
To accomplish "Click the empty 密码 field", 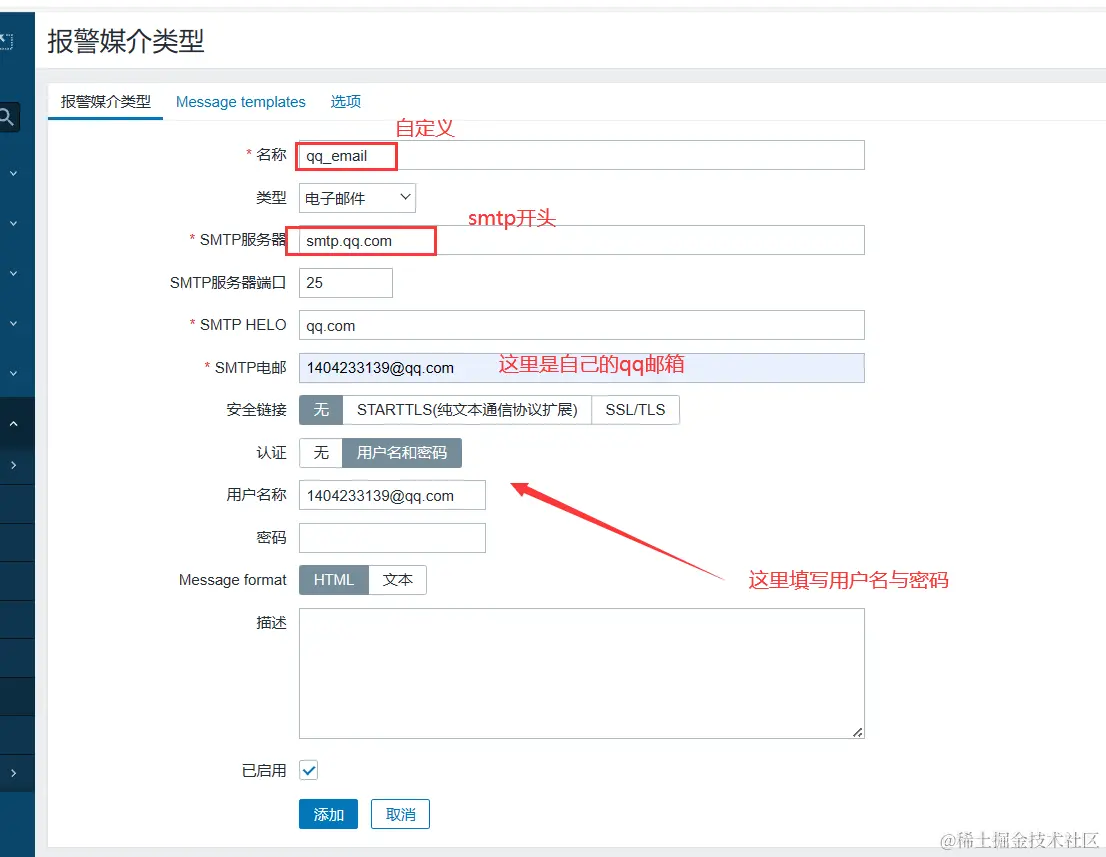I will tap(392, 537).
